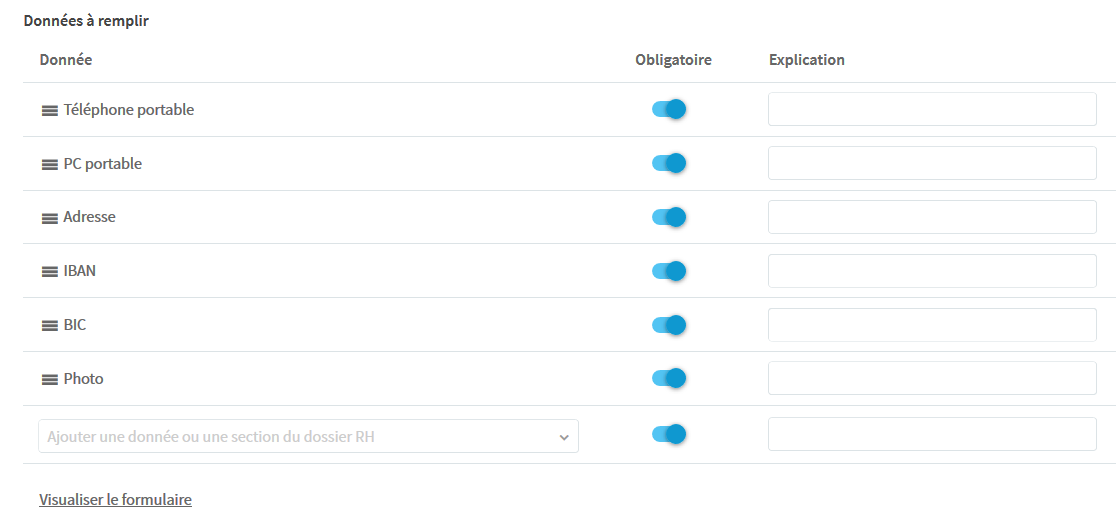1116x527 pixels.
Task: Click the handle icon beside BIC
Action: [x=49, y=325]
